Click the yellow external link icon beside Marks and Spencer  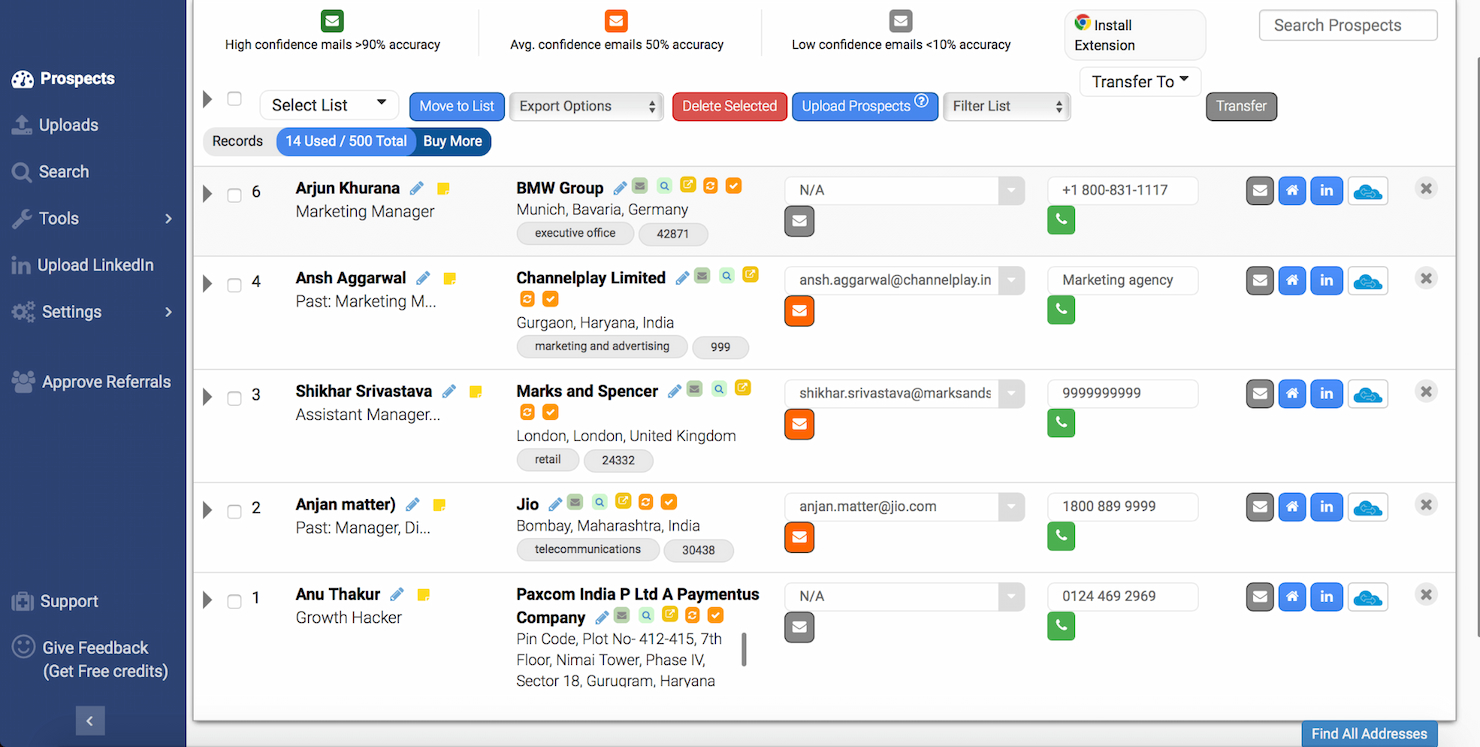tap(743, 388)
